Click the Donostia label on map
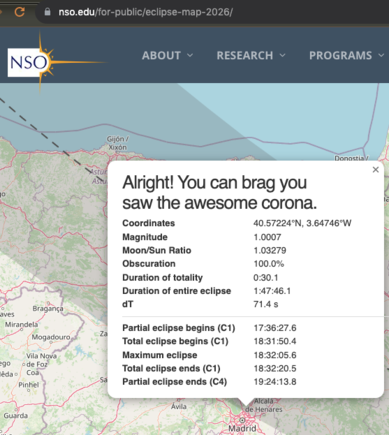The image size is (389, 435). click(x=351, y=158)
